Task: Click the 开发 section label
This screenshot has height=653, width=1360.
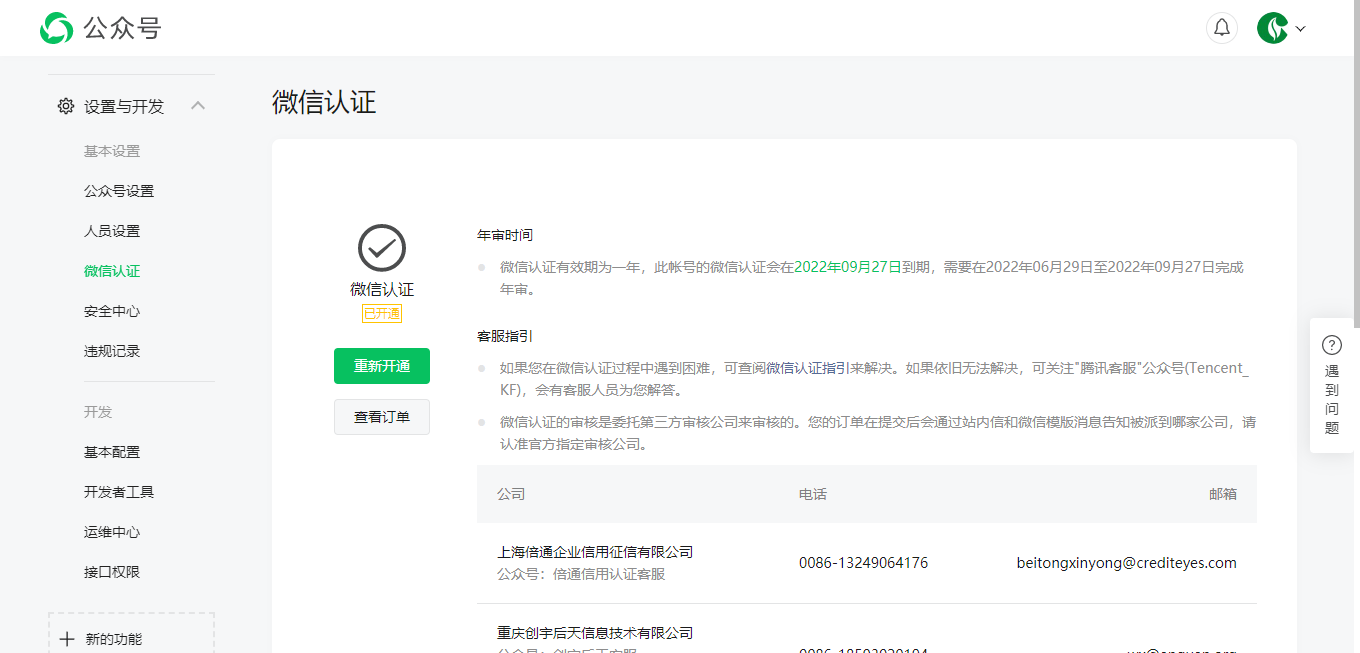Action: (98, 412)
